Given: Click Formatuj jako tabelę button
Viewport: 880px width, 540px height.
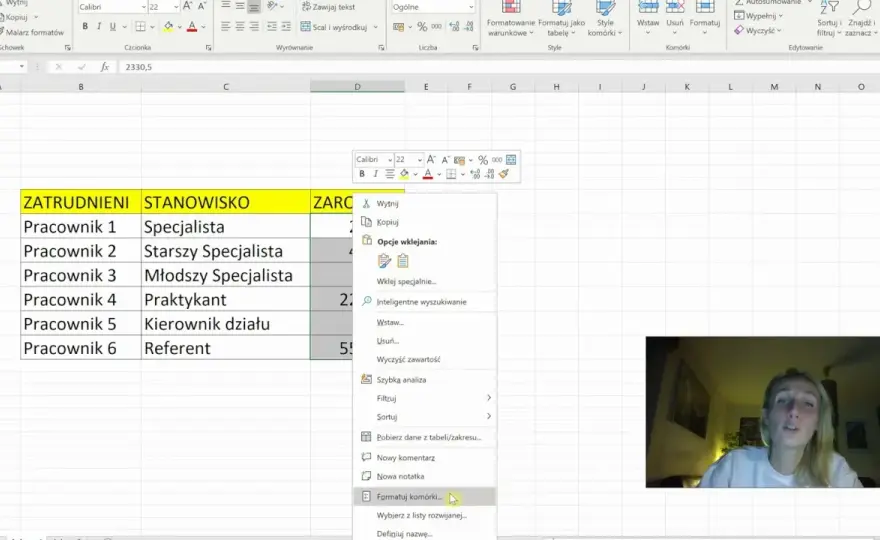Looking at the screenshot, I should (x=561, y=18).
